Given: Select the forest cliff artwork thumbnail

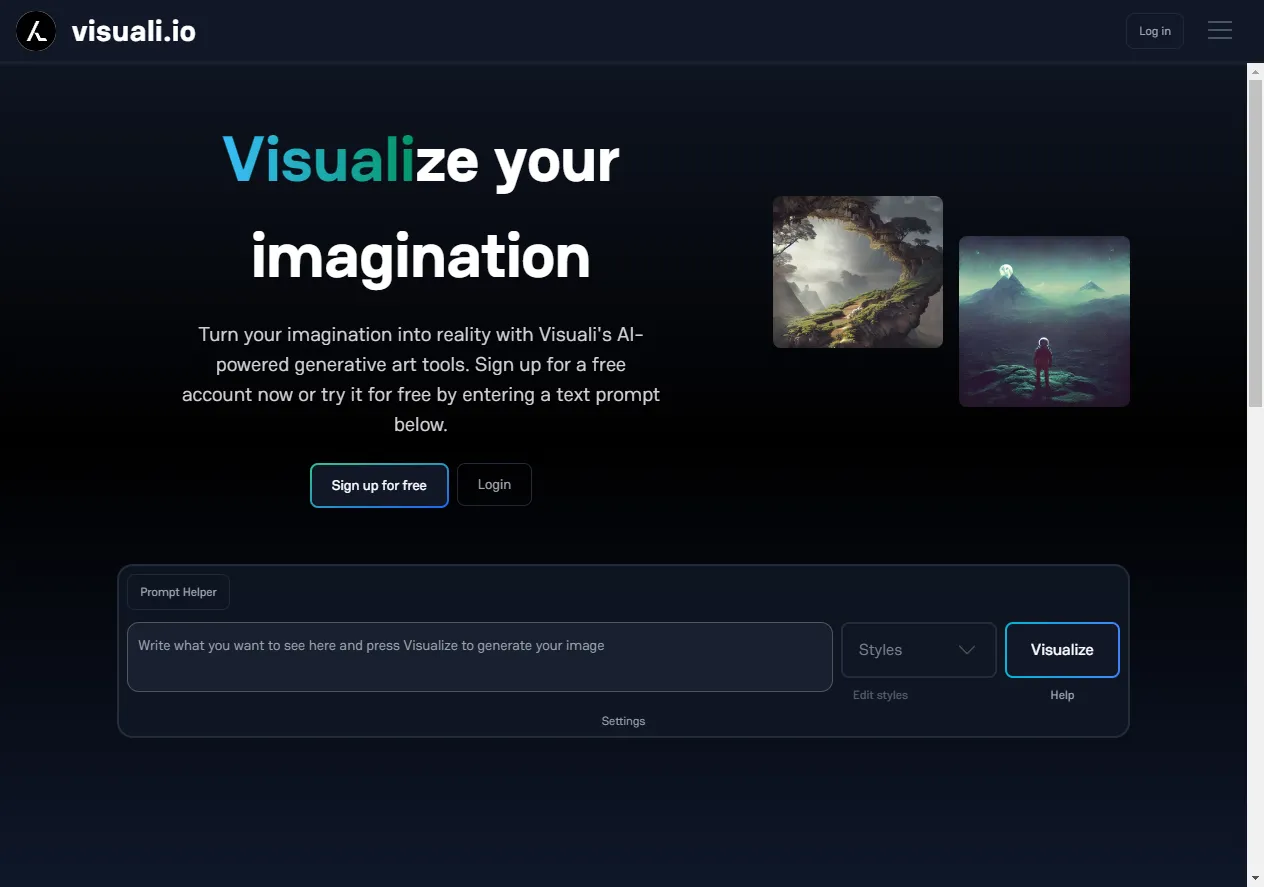Looking at the screenshot, I should (x=857, y=271).
